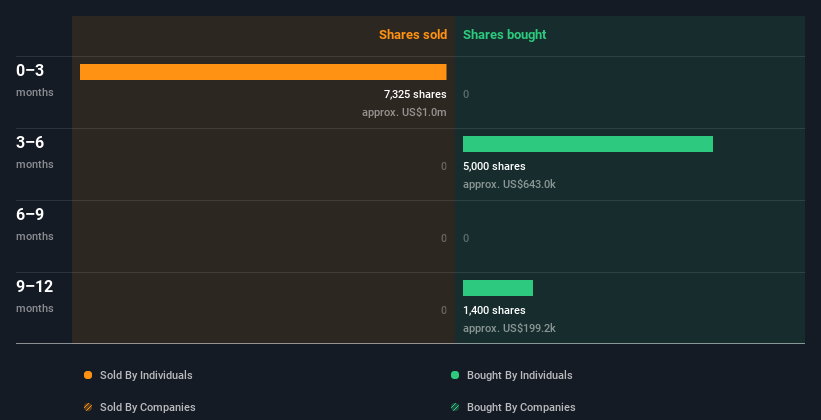The height and width of the screenshot is (420, 821).
Task: Click the Bought By Individuals legend dot
Action: [454, 375]
